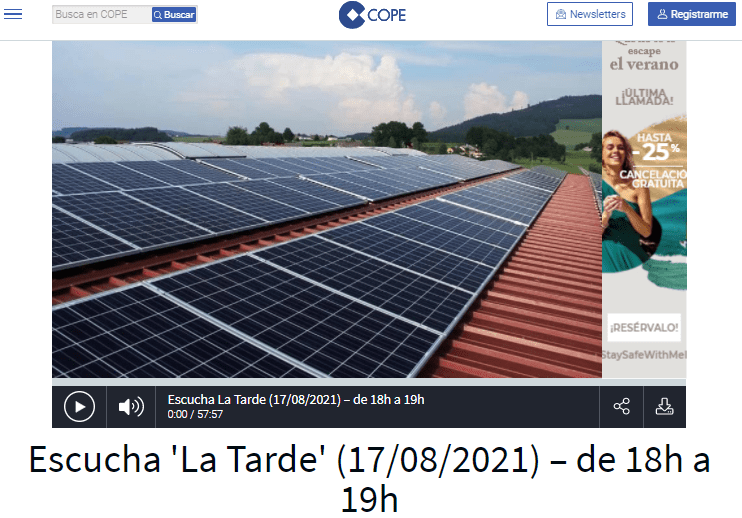Click the 'Última llamada' ad text
This screenshot has height=518, width=742.
(644, 95)
